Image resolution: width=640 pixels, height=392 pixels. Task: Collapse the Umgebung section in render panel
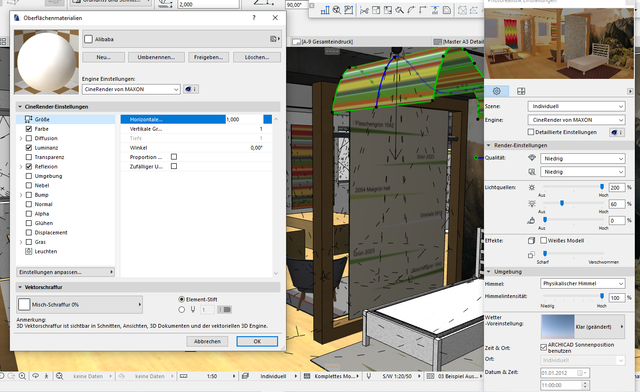tap(489, 272)
